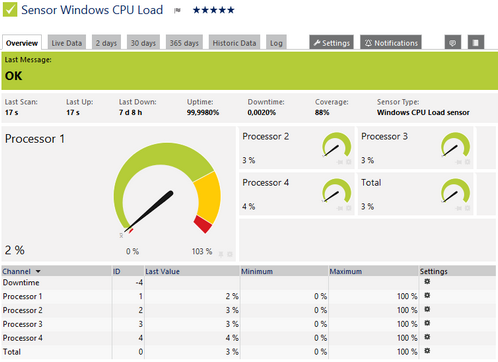Image resolution: width=498 pixels, height=362 pixels.
Task: Click the Total row name in table
Action: [12, 352]
